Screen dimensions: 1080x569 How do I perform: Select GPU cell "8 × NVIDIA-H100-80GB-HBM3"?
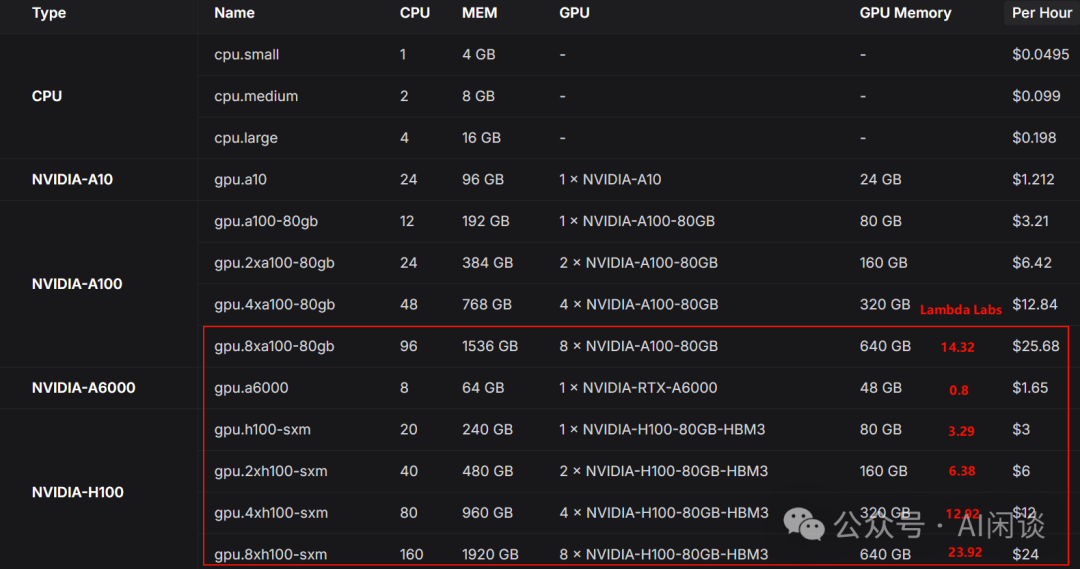(x=663, y=555)
